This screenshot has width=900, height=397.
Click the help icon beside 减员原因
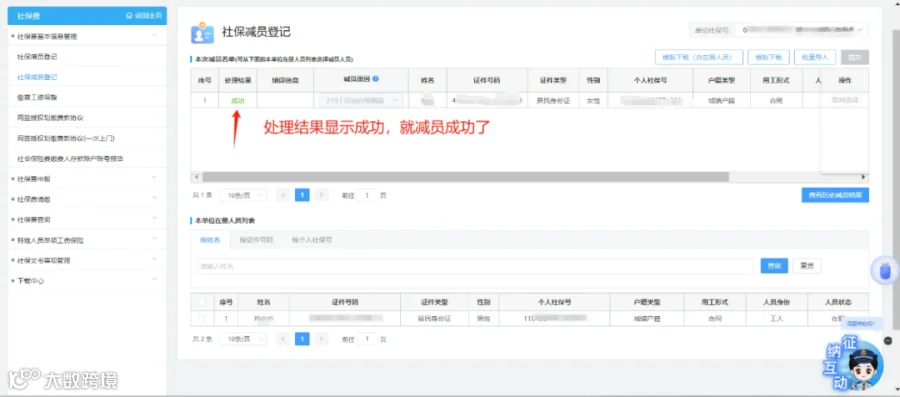click(375, 80)
